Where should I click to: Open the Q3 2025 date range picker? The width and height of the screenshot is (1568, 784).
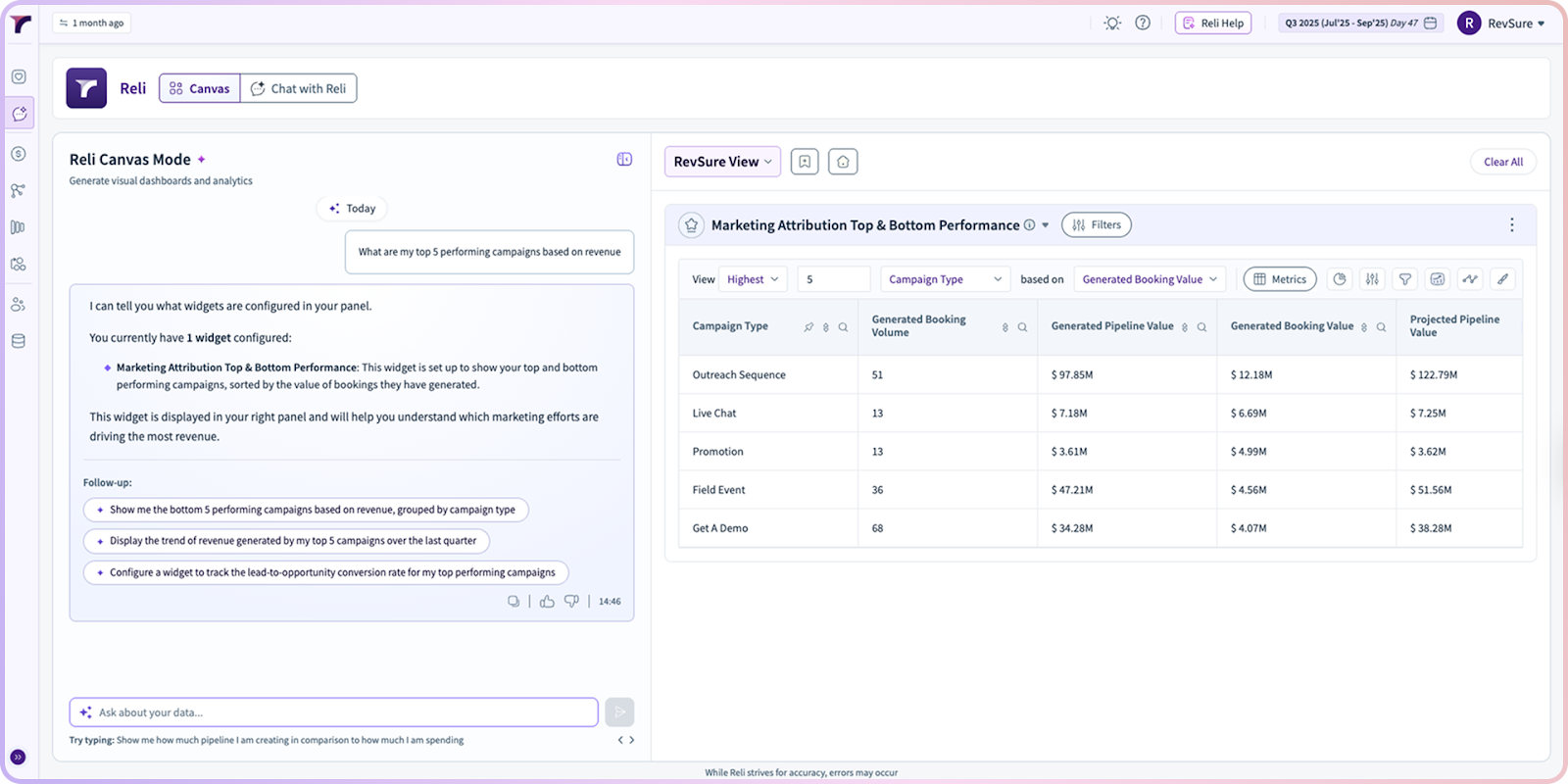[x=1360, y=23]
